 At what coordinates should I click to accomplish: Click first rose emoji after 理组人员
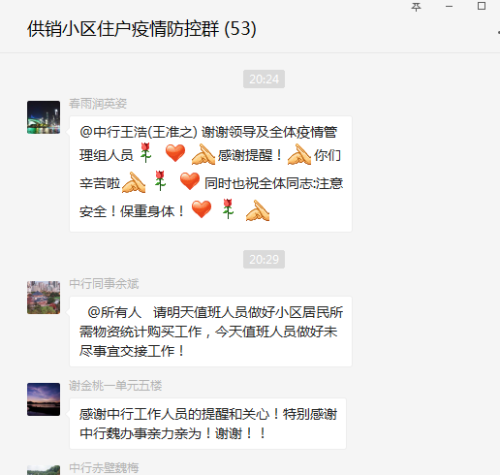point(146,153)
